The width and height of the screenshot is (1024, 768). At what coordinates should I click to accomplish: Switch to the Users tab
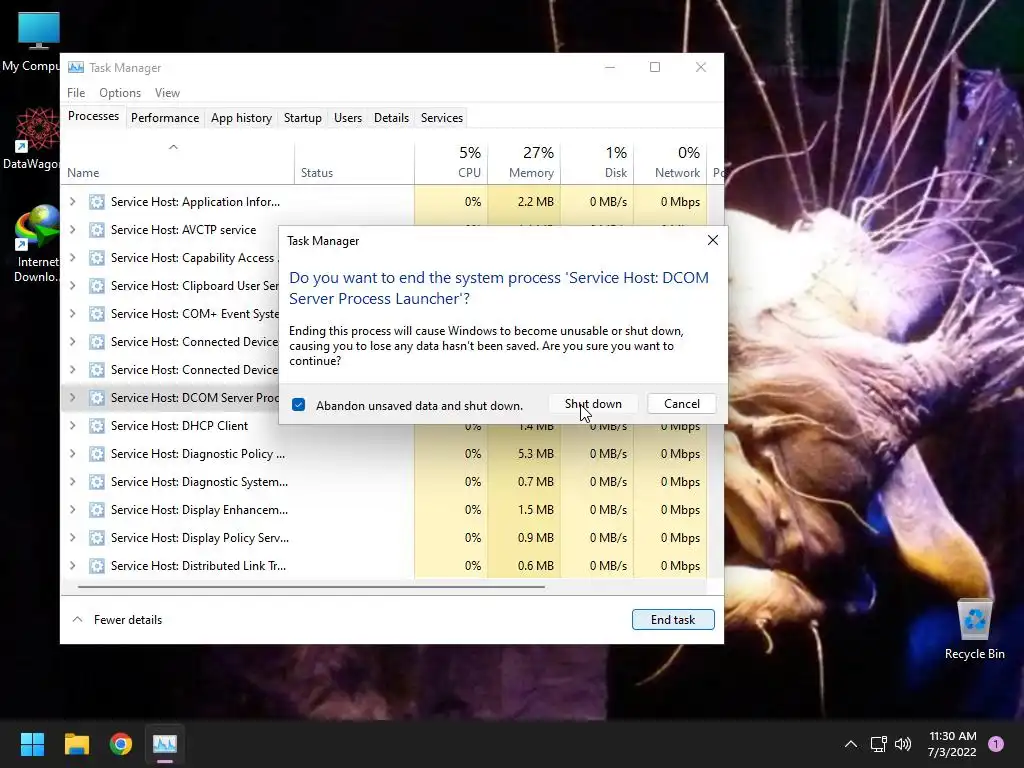(x=347, y=118)
